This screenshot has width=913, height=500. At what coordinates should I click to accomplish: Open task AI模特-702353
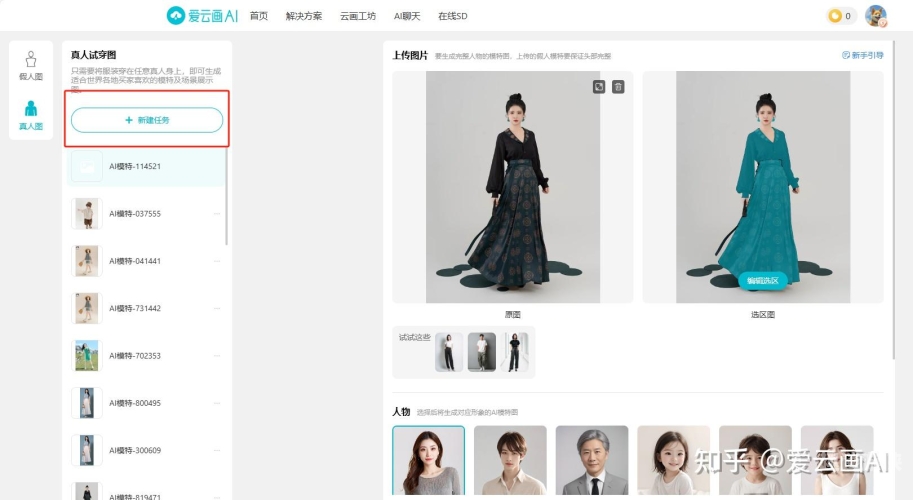(146, 356)
